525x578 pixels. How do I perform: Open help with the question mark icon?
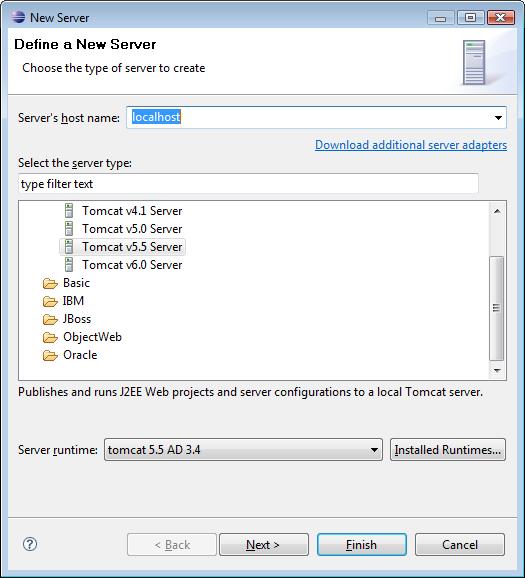[30, 544]
